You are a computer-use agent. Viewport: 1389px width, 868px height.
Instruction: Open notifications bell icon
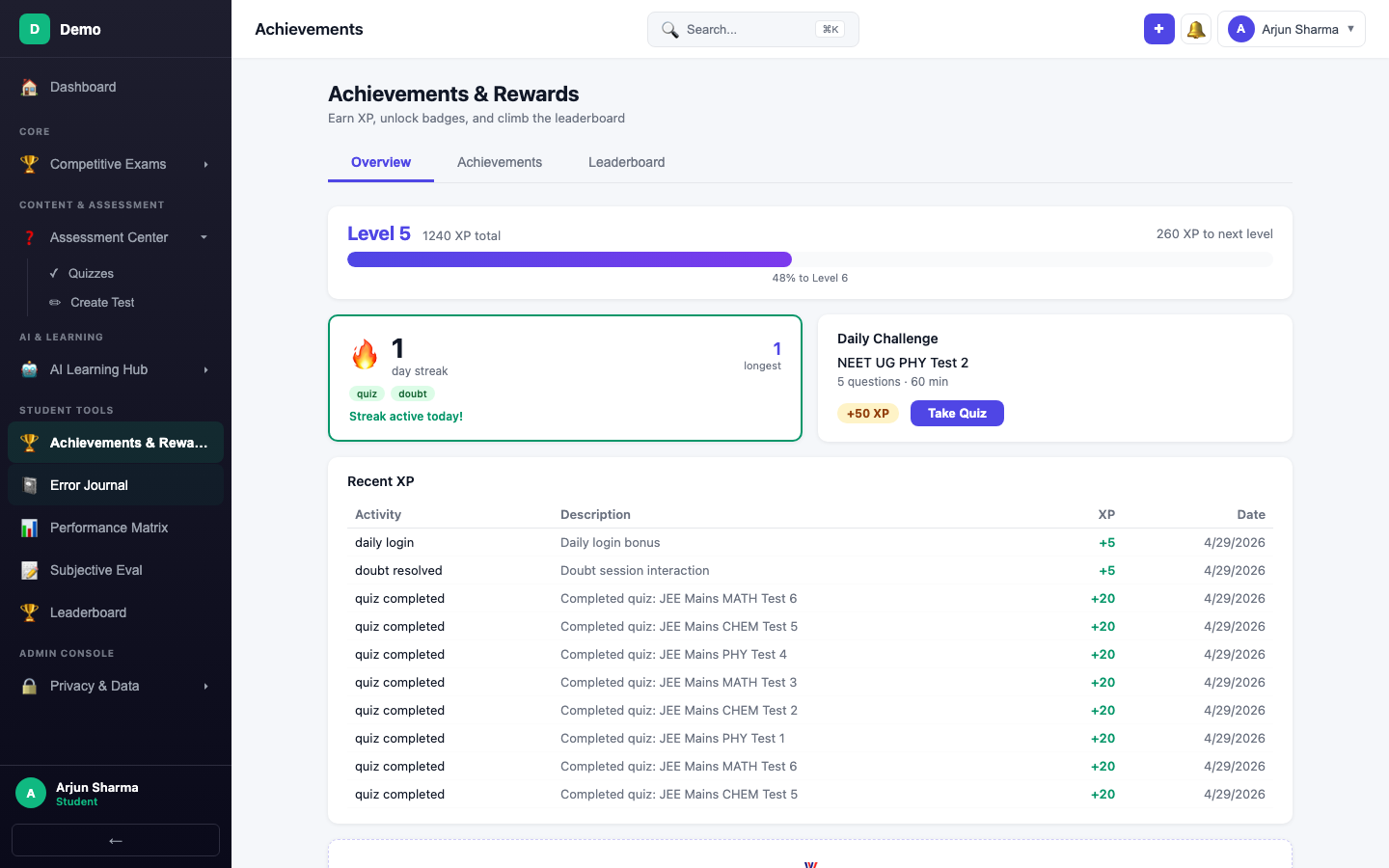tap(1196, 29)
